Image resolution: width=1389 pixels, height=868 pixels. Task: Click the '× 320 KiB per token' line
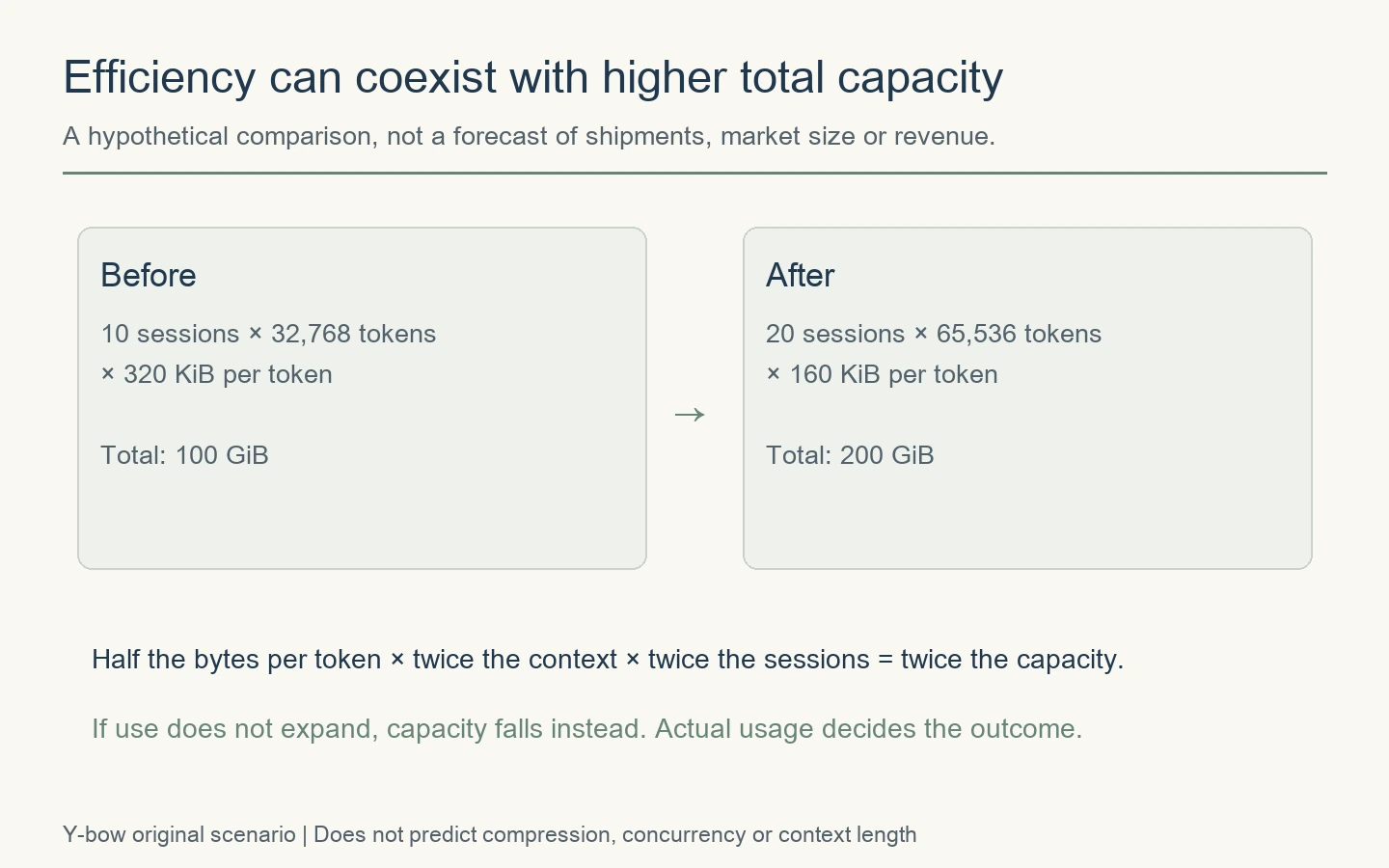coord(216,374)
